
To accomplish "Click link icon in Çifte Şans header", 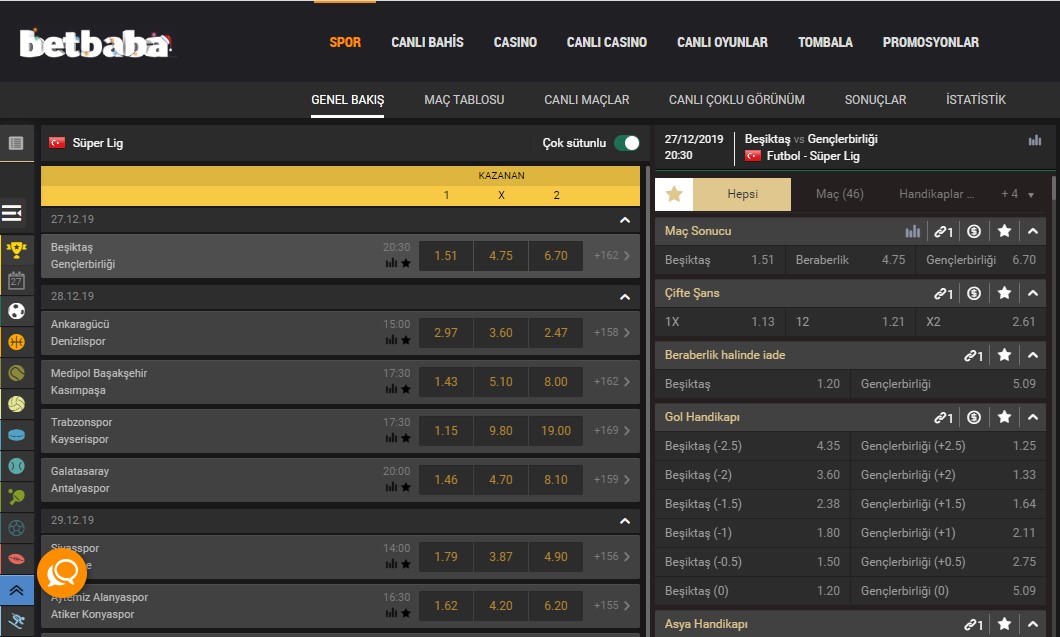I will (x=943, y=293).
